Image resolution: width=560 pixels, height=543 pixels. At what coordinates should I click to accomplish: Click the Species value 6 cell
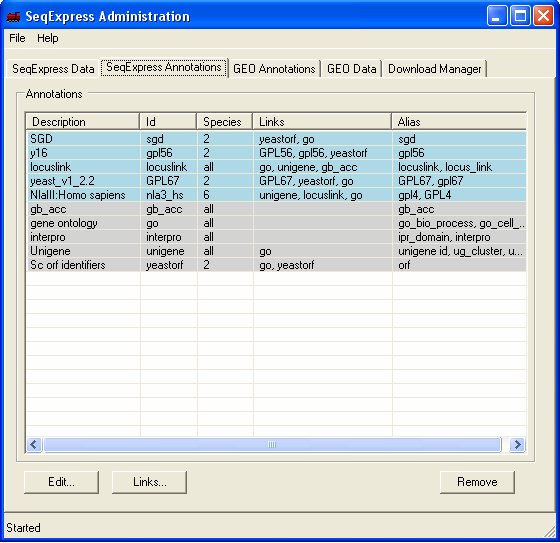point(225,195)
